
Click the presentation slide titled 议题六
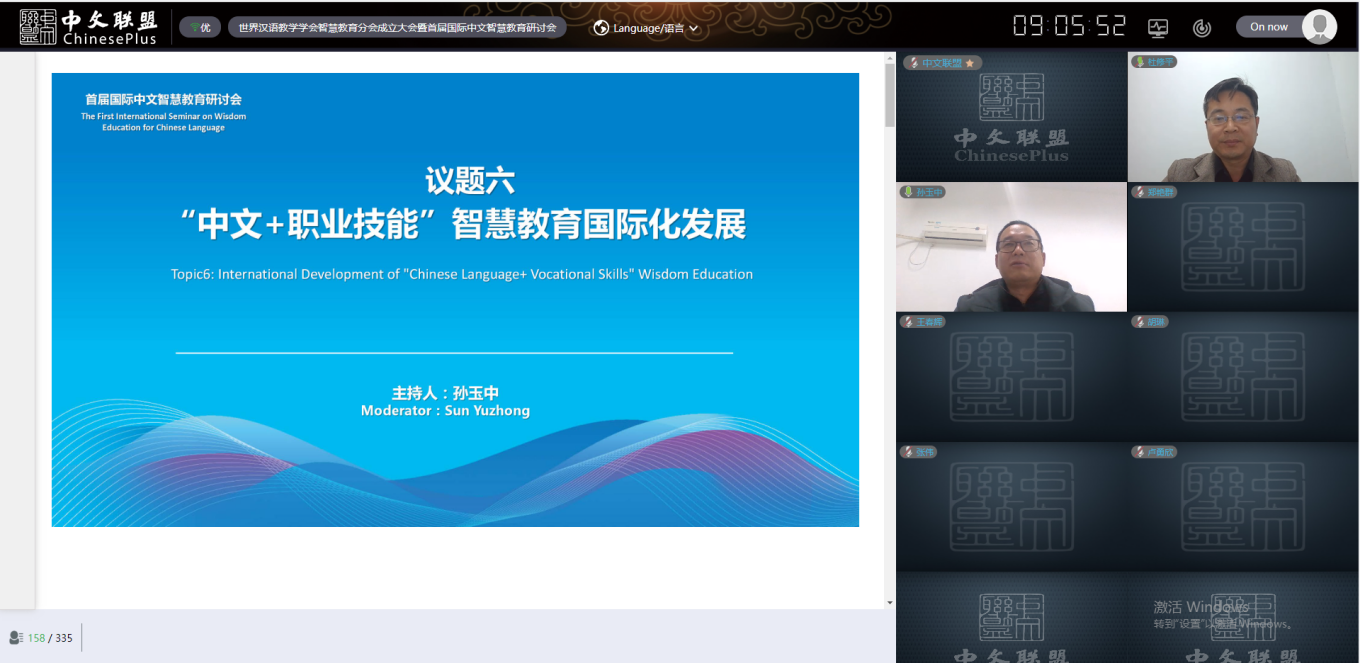coord(455,300)
